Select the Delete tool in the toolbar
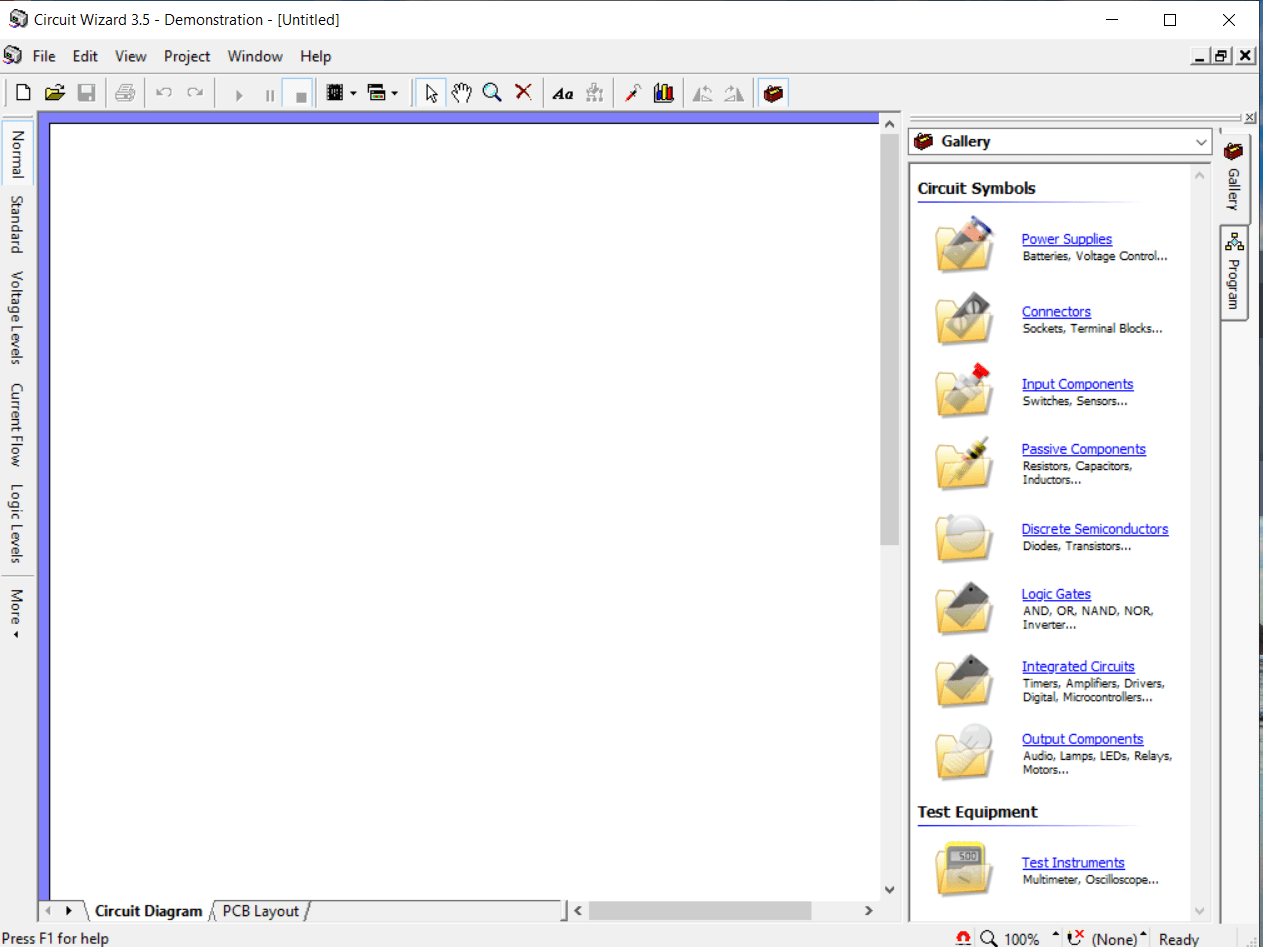Image resolution: width=1263 pixels, height=947 pixels. tap(523, 92)
